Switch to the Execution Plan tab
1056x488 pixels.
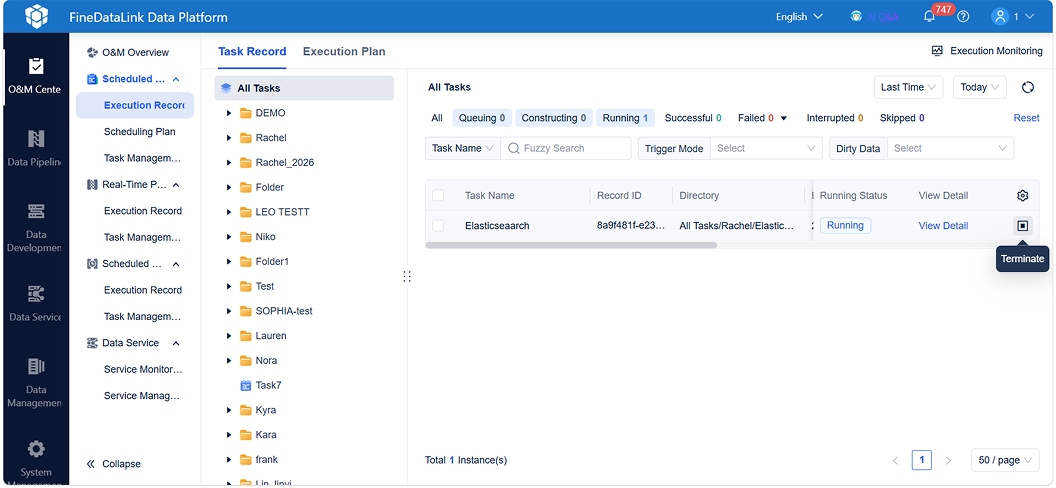(344, 52)
